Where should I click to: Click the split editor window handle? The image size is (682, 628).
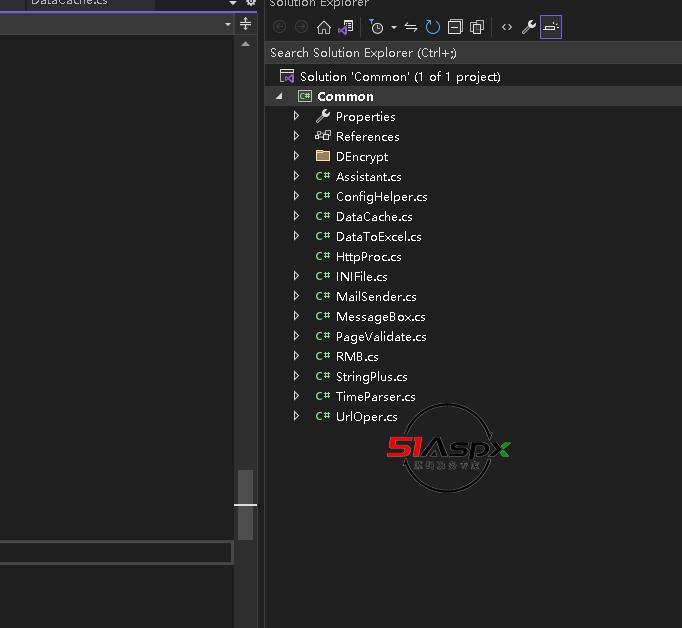246,24
